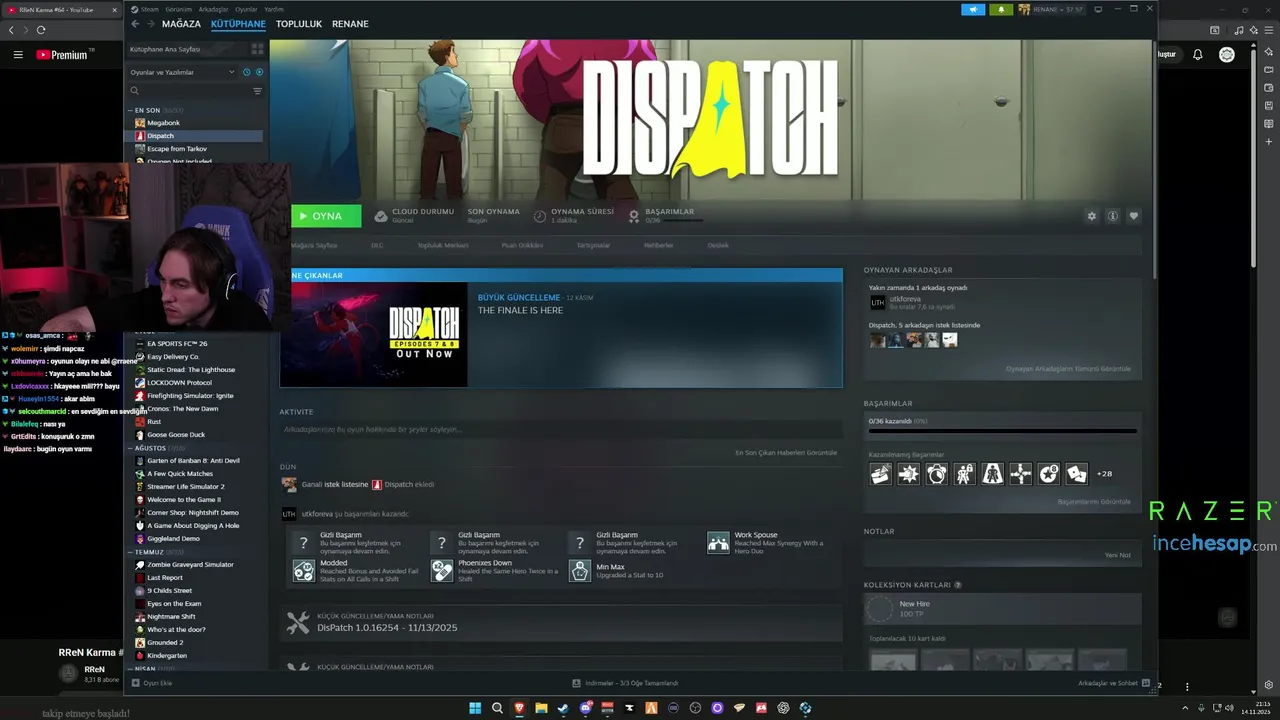Open the Dispatch Episodes 7 & 8 news thumbnail
Image resolution: width=1280 pixels, height=720 pixels.
(x=374, y=334)
